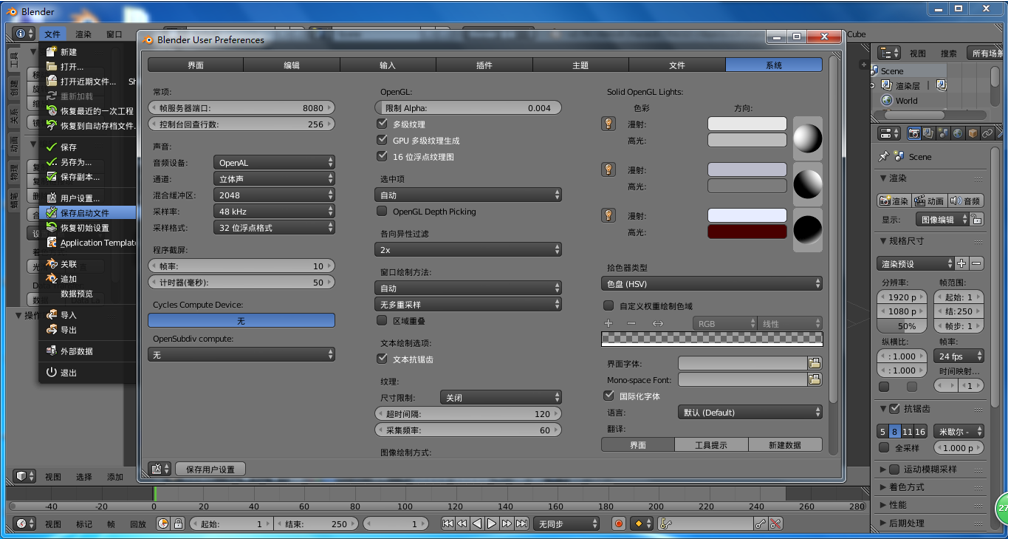Uncheck GPU 多级纹理生成 option

[382, 140]
